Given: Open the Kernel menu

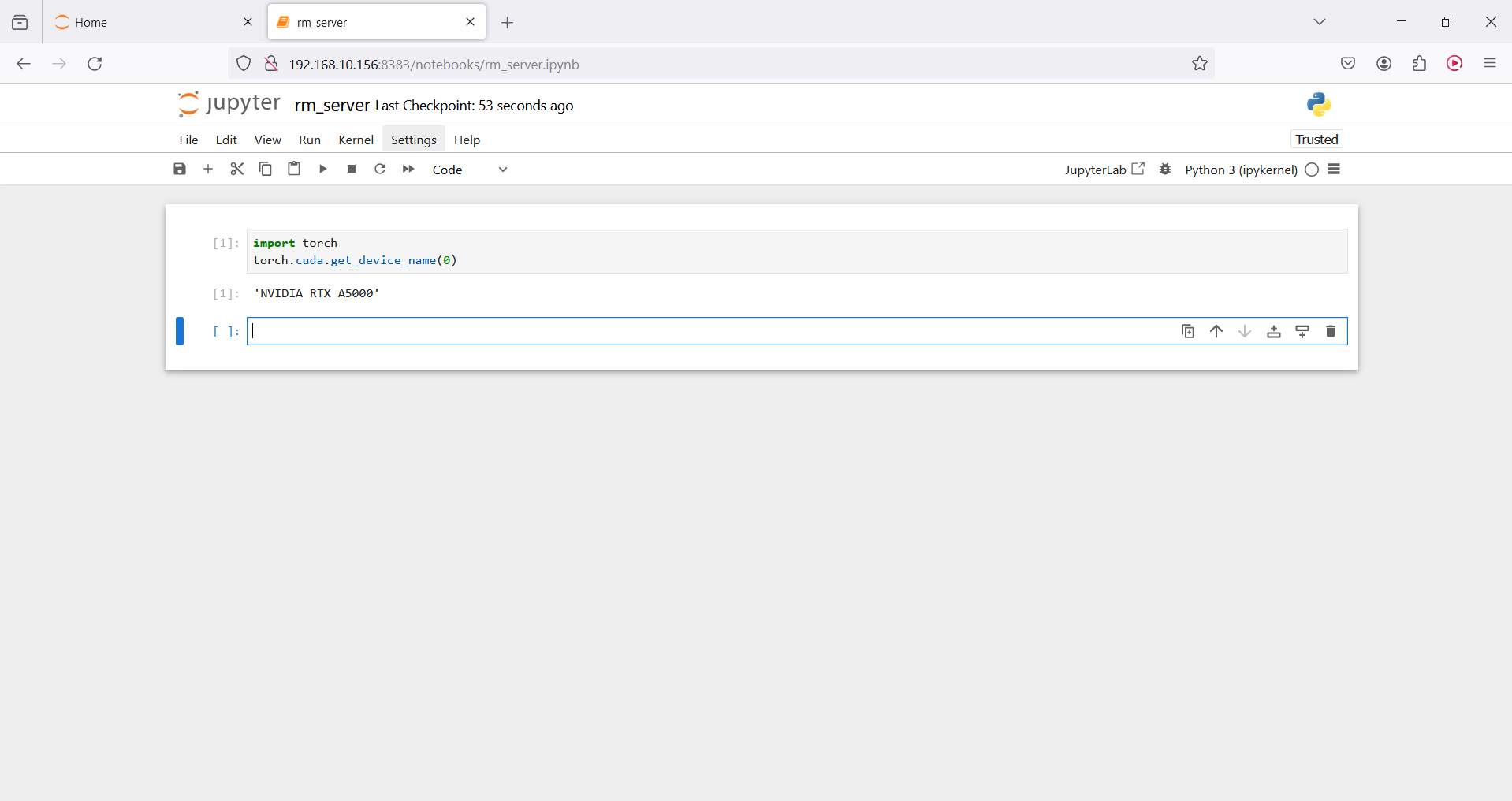Looking at the screenshot, I should [x=356, y=140].
